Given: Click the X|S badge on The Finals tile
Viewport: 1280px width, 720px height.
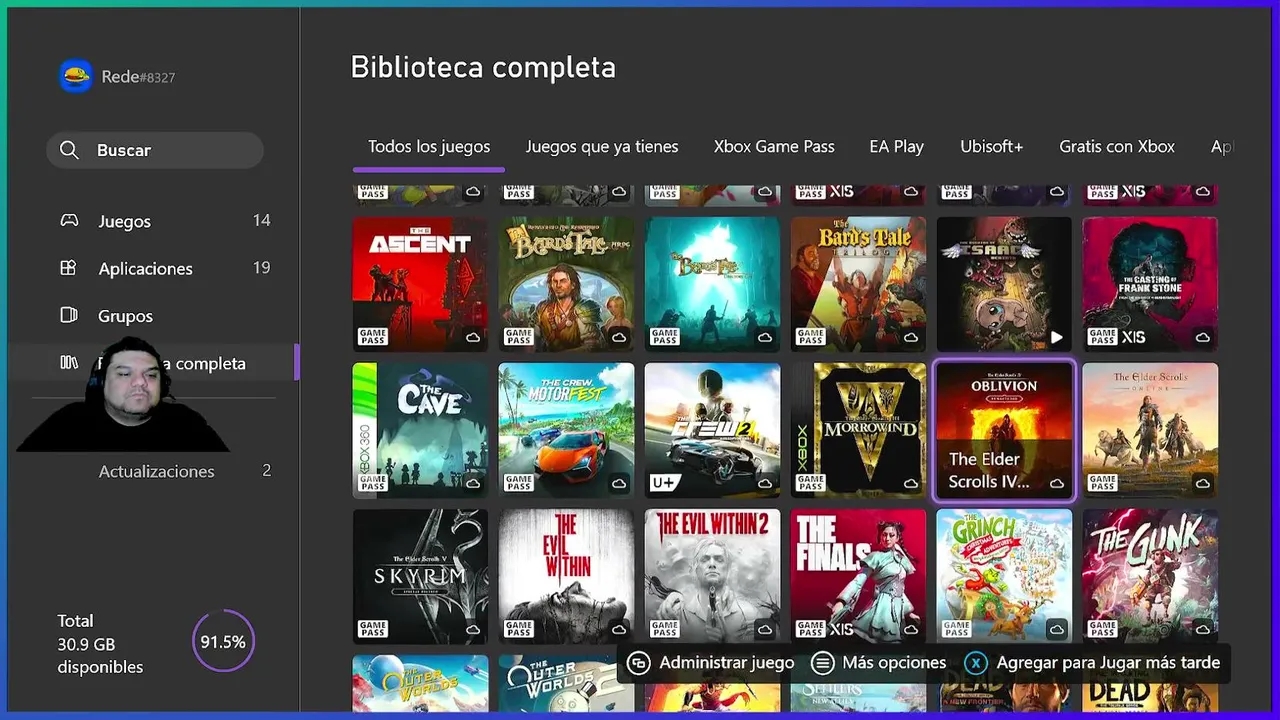Looking at the screenshot, I should pos(841,629).
